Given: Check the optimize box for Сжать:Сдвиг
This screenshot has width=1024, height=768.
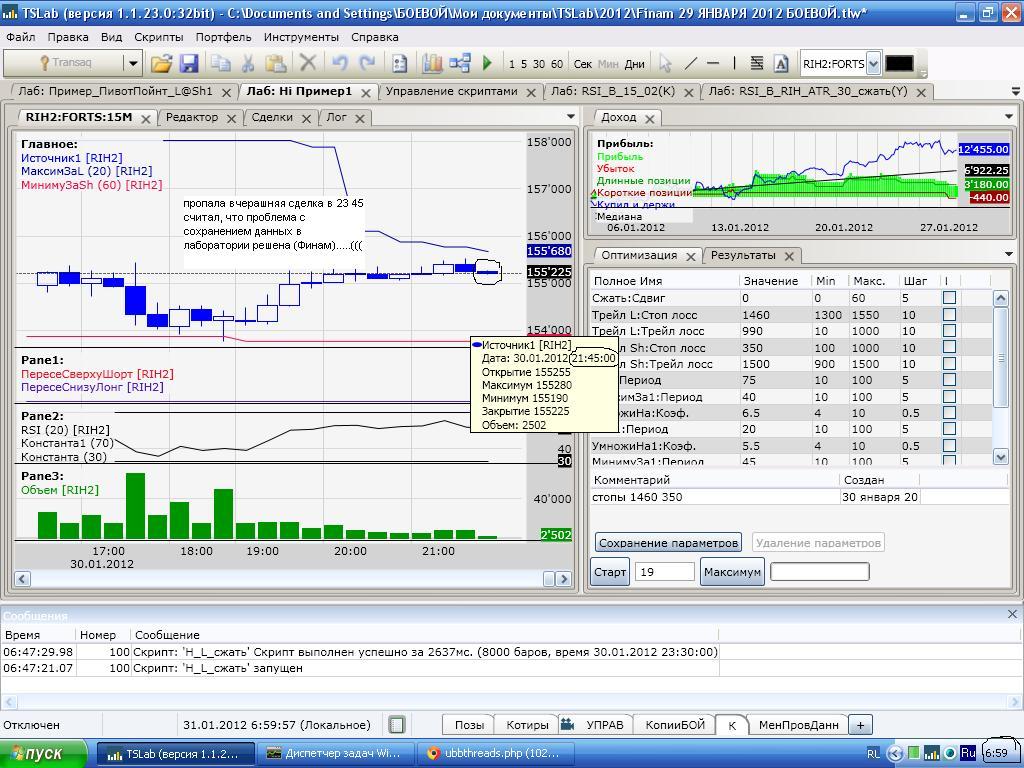Looking at the screenshot, I should click(x=949, y=298).
